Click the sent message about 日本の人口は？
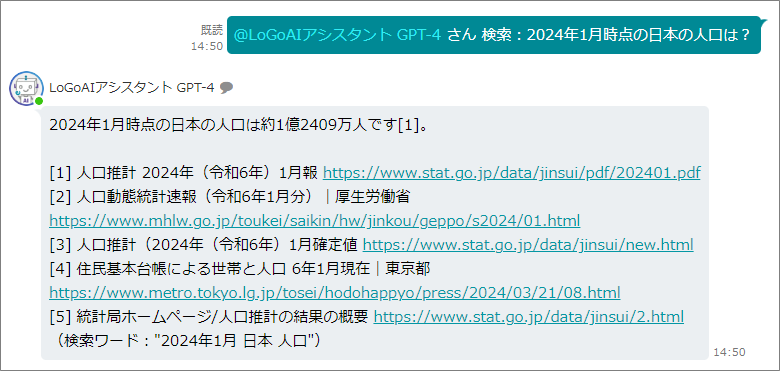This screenshot has height=371, width=780. click(x=494, y=35)
